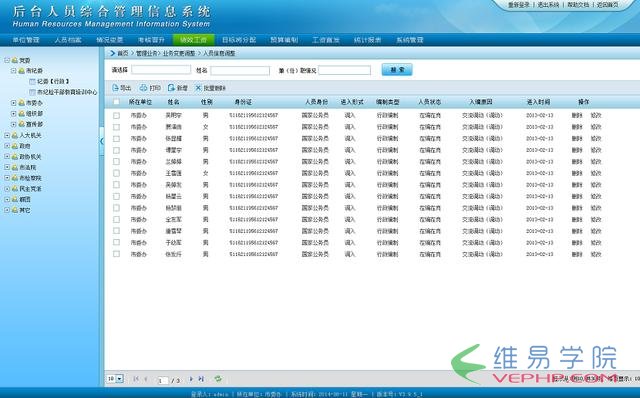Click the 打印 print icon in toolbar
This screenshot has width=640, height=398.
point(143,88)
